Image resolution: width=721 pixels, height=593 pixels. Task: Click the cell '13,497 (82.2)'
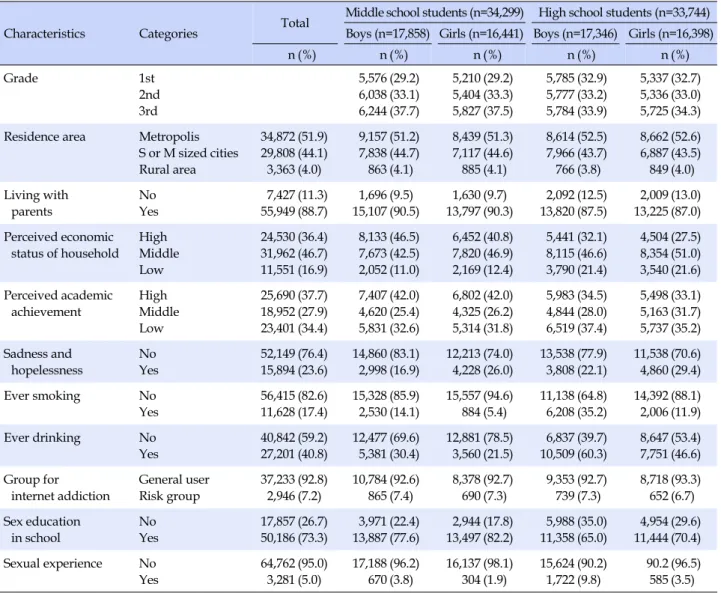(x=479, y=537)
